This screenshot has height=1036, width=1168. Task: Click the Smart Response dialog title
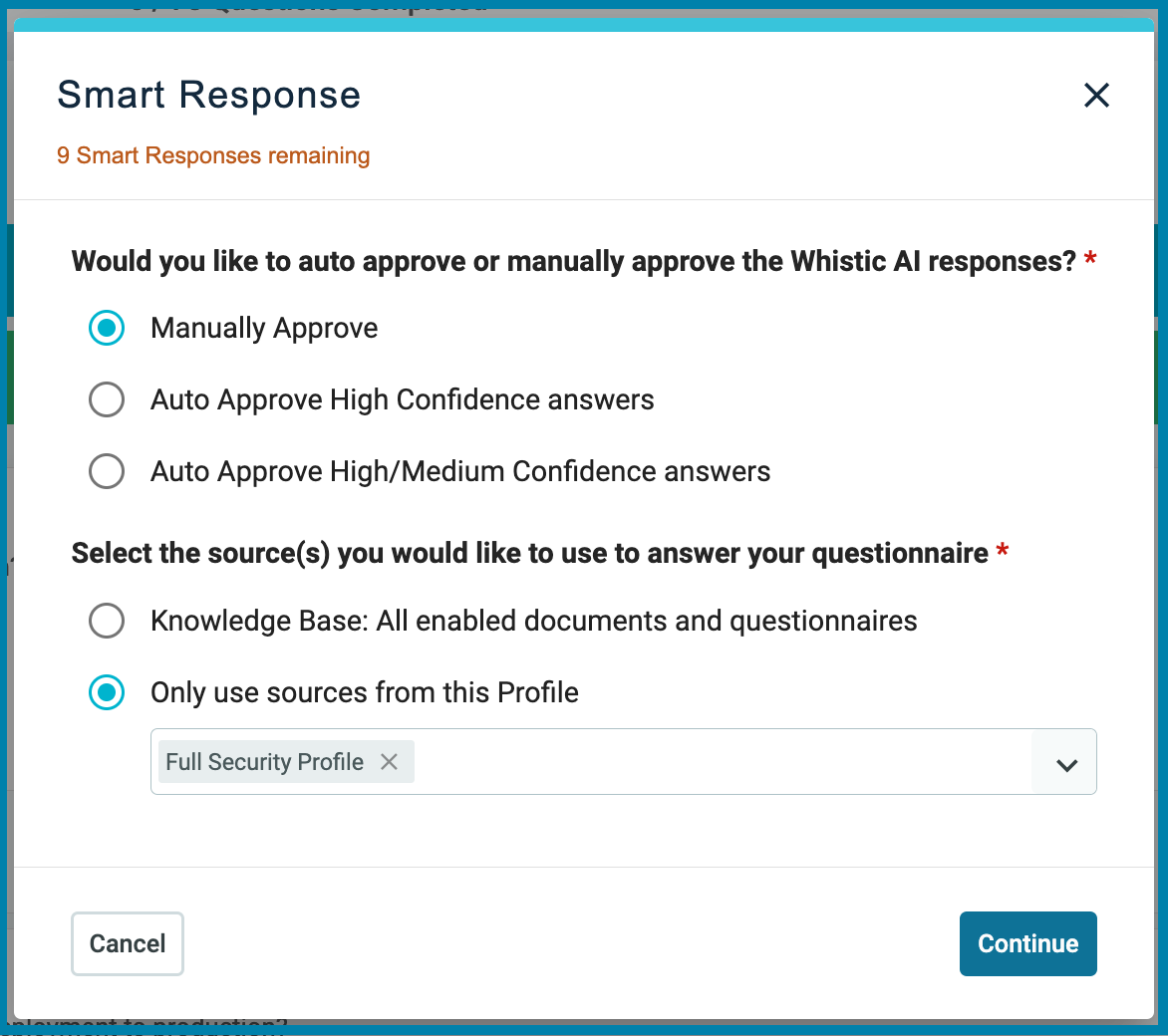tap(208, 95)
